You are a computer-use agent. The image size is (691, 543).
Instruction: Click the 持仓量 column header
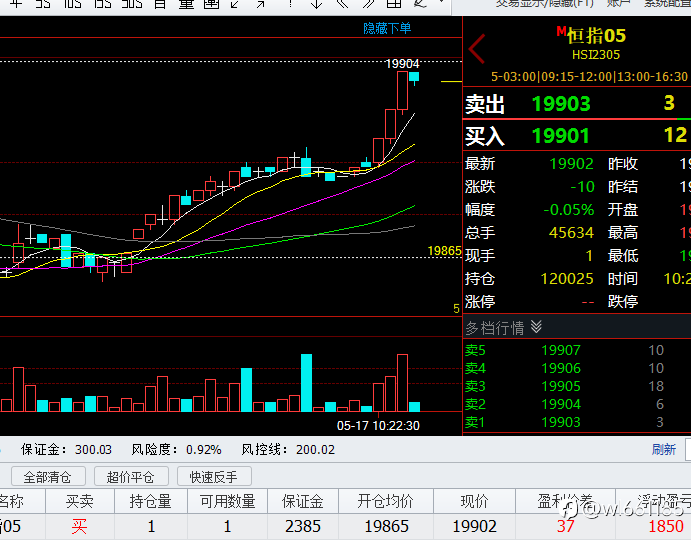(151, 501)
